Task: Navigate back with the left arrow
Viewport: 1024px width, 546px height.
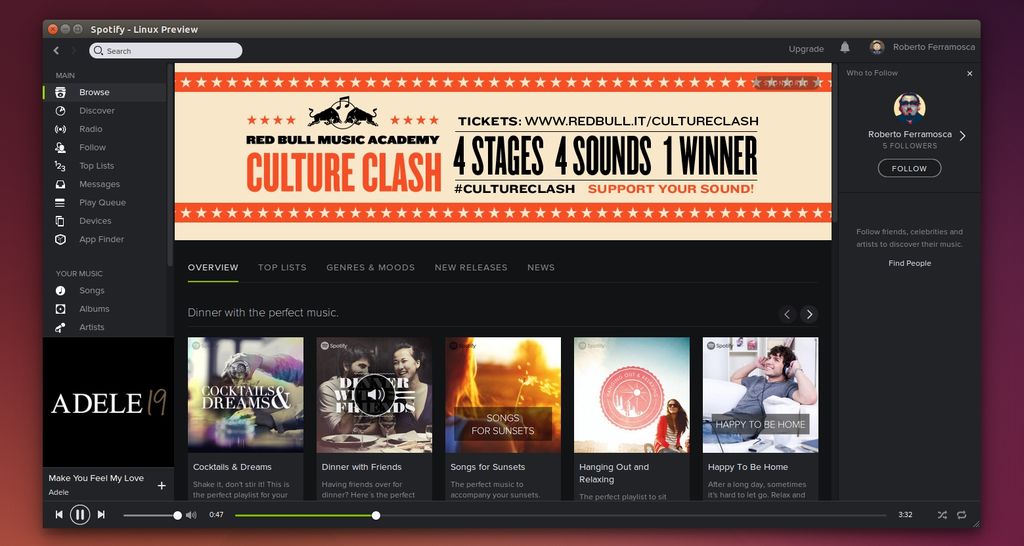Action: [x=56, y=50]
